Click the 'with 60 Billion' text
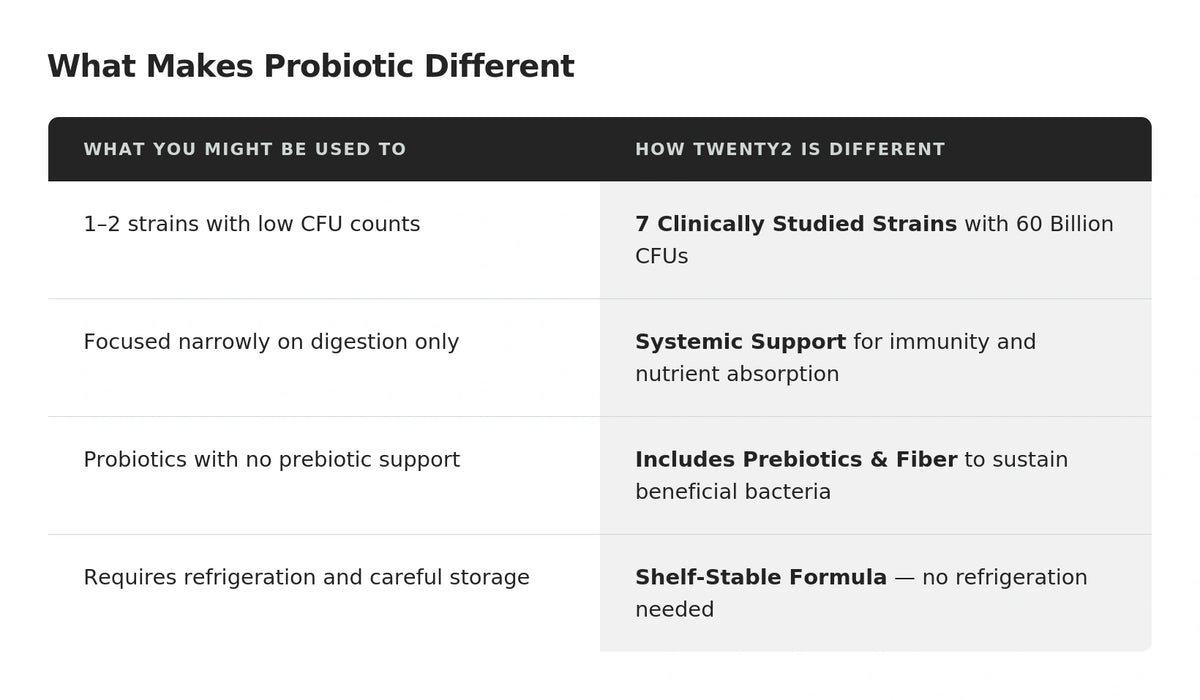Screen dimensions: 1200x700 point(1038,224)
